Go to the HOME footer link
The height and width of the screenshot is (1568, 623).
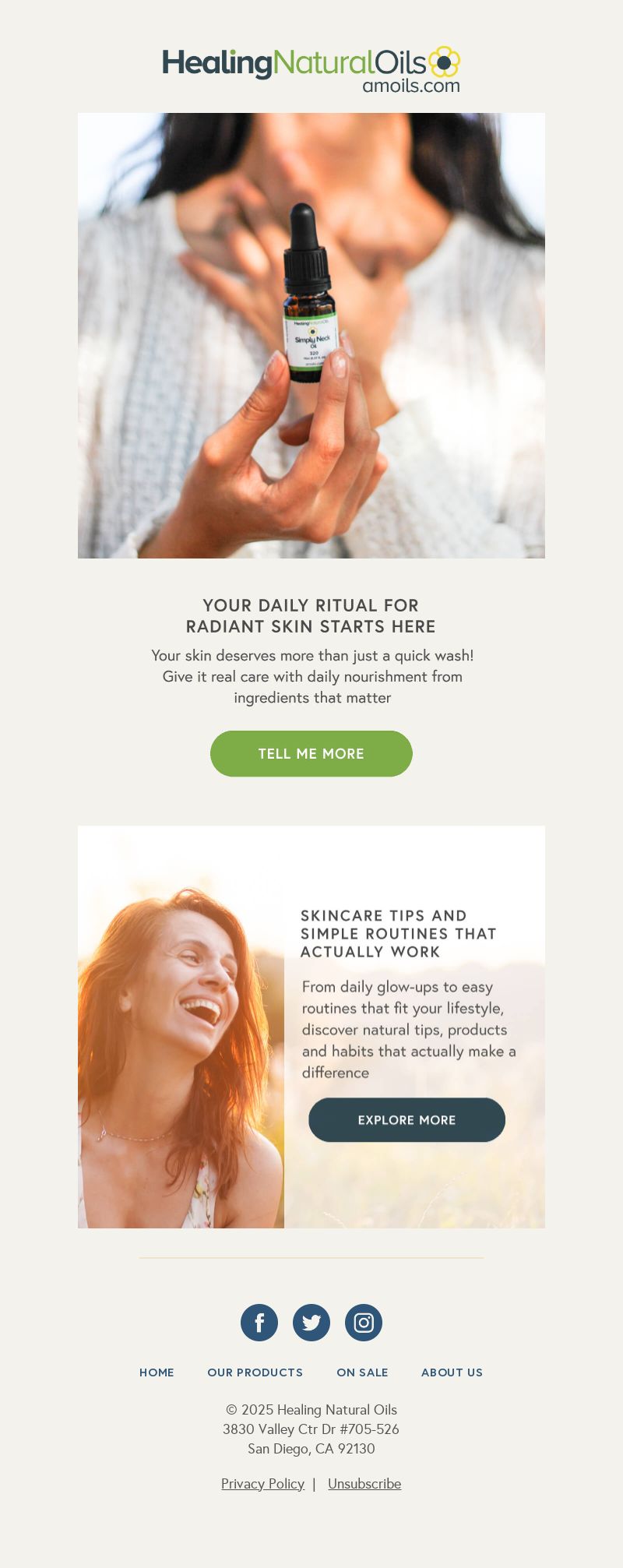[x=157, y=1372]
